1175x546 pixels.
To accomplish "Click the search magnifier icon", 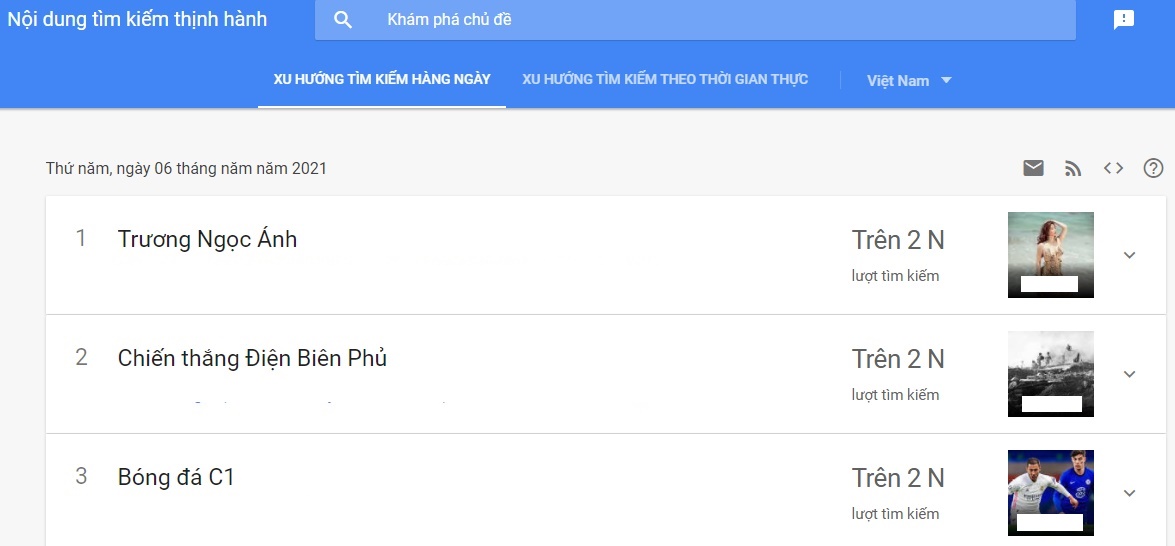I will click(343, 20).
